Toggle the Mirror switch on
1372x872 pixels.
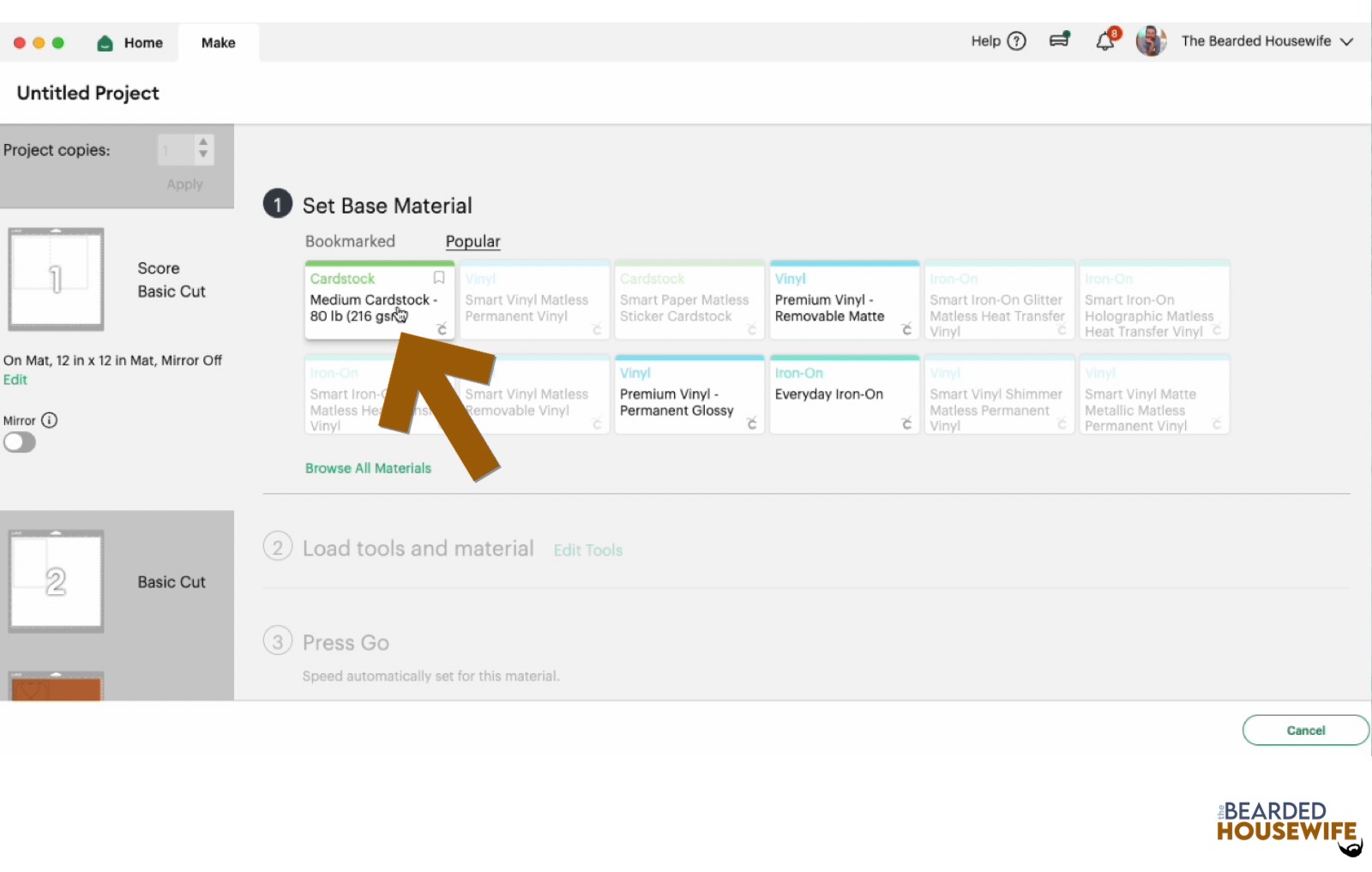19,442
